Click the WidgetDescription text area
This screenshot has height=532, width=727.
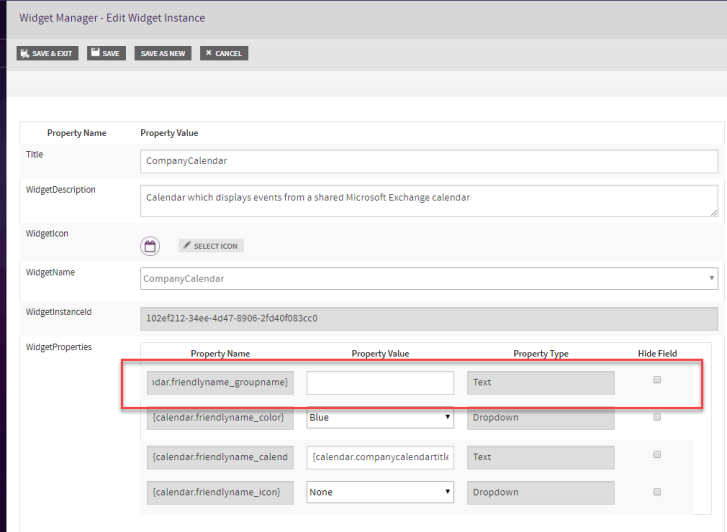(x=429, y=200)
